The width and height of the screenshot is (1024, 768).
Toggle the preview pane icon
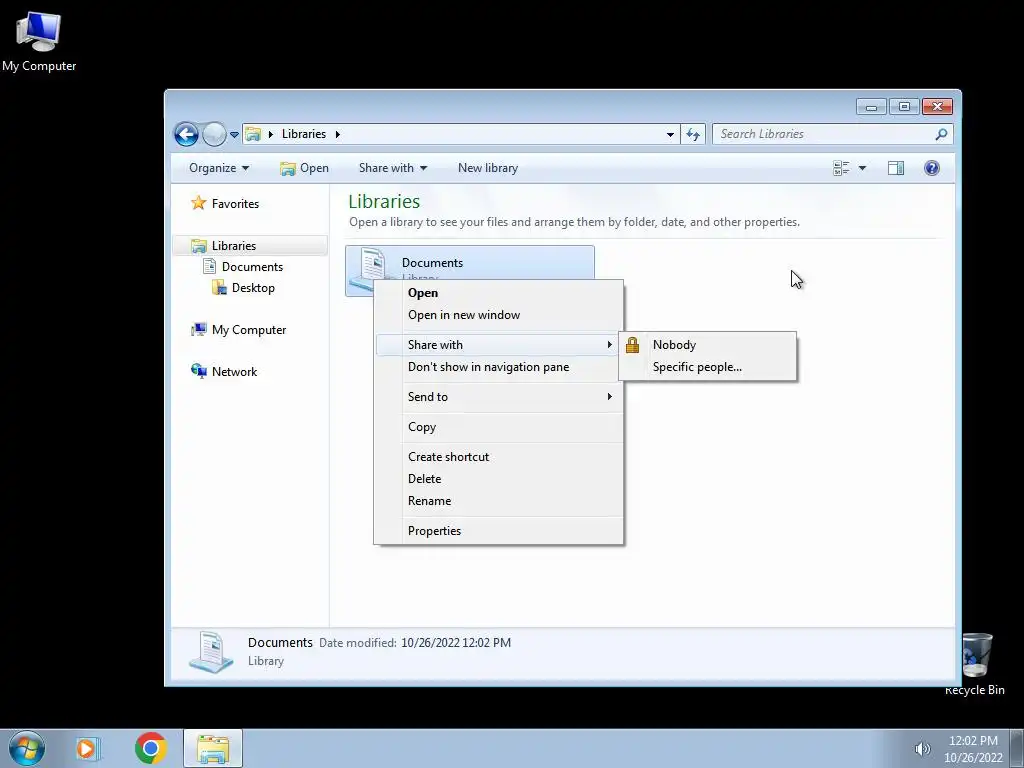pyautogui.click(x=896, y=168)
